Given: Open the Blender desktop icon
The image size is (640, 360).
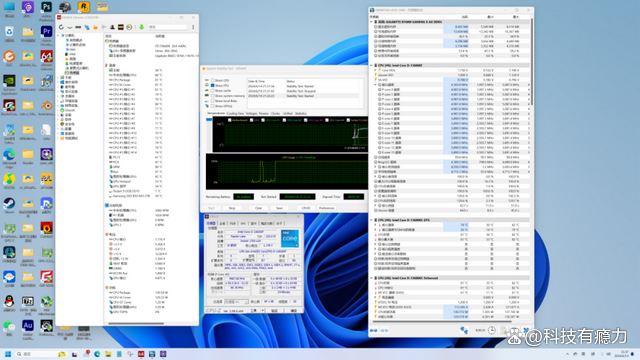Looking at the screenshot, I should 46,106.
